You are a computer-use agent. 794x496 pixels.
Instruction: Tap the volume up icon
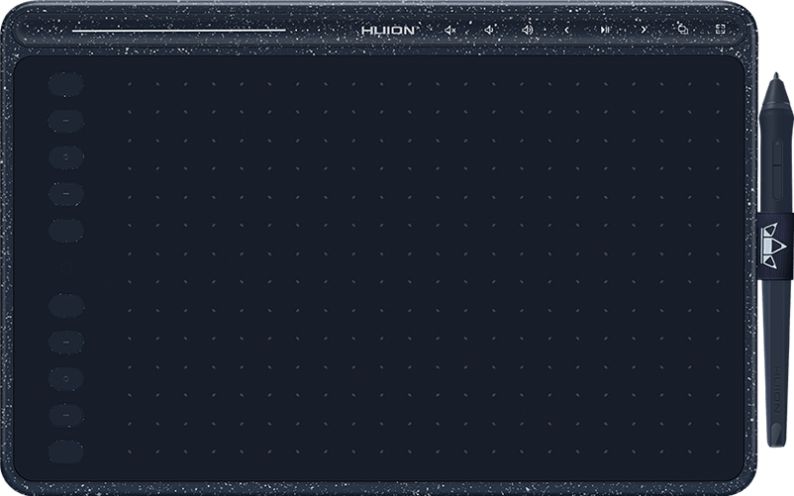(x=527, y=30)
